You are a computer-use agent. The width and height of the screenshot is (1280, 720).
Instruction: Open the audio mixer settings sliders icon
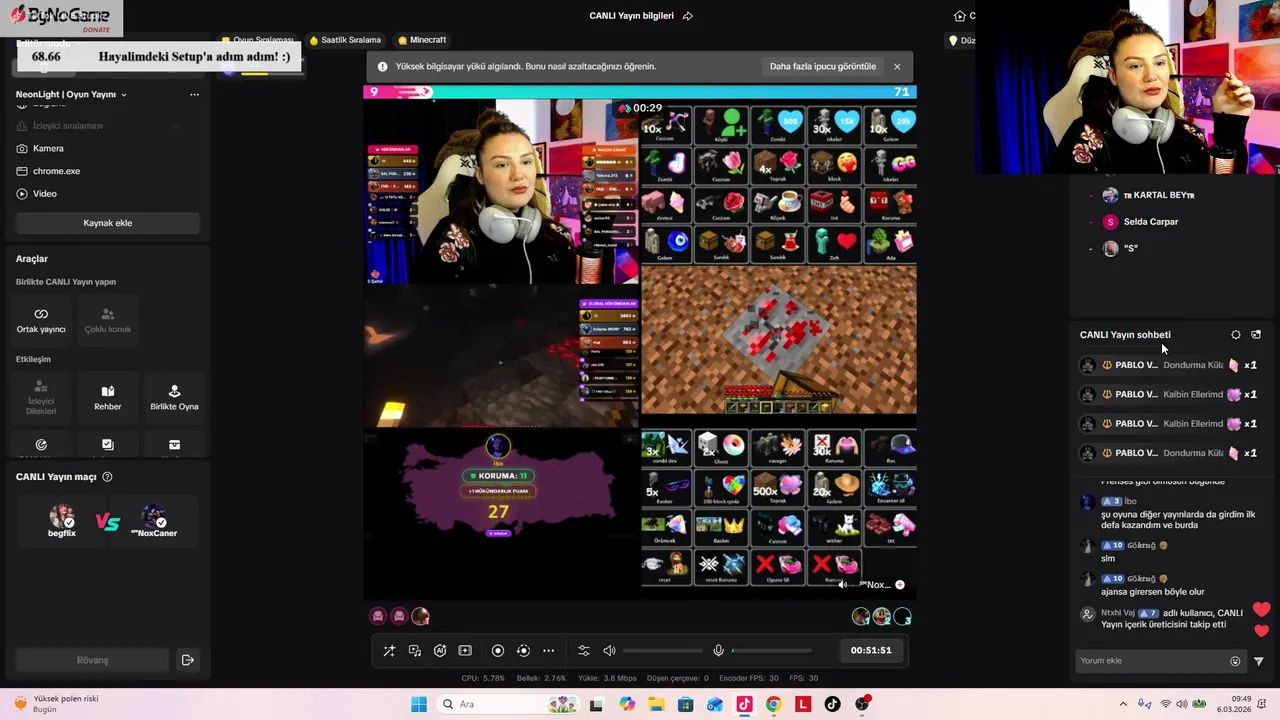coord(584,650)
